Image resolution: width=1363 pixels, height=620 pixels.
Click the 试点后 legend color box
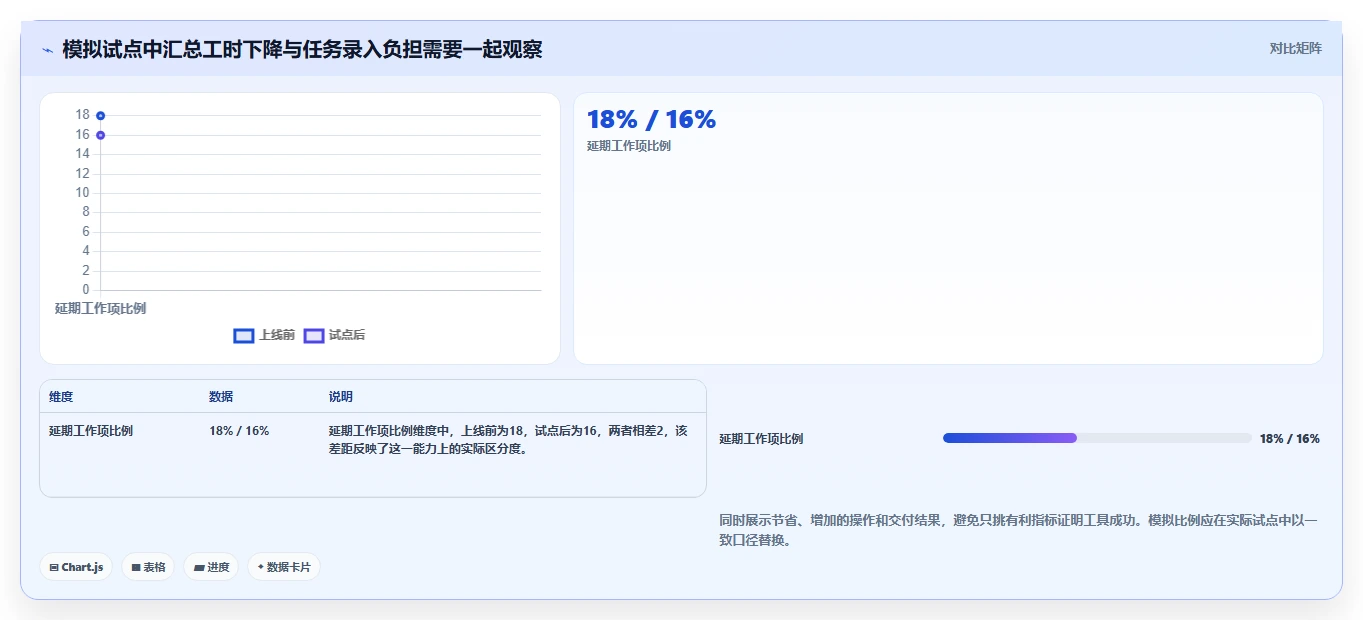314,336
